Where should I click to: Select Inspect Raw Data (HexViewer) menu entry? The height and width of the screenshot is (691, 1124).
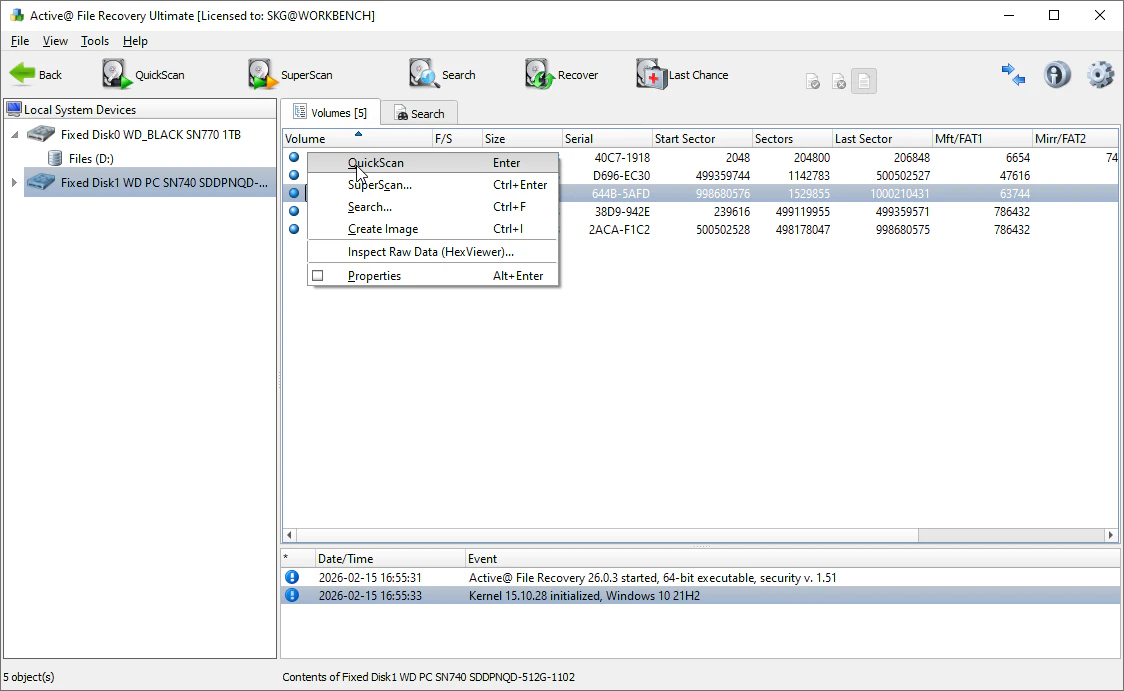pos(430,252)
